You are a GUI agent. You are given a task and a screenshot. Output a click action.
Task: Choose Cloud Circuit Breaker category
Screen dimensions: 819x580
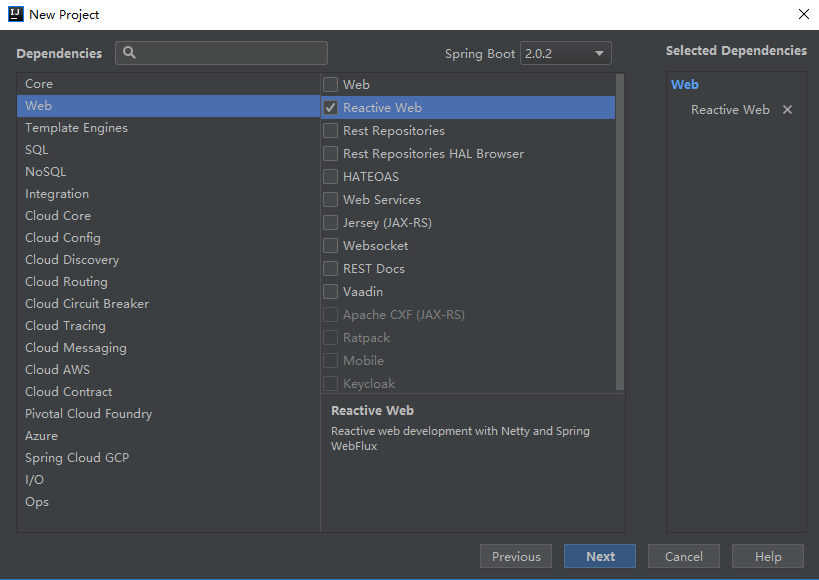[168, 303]
